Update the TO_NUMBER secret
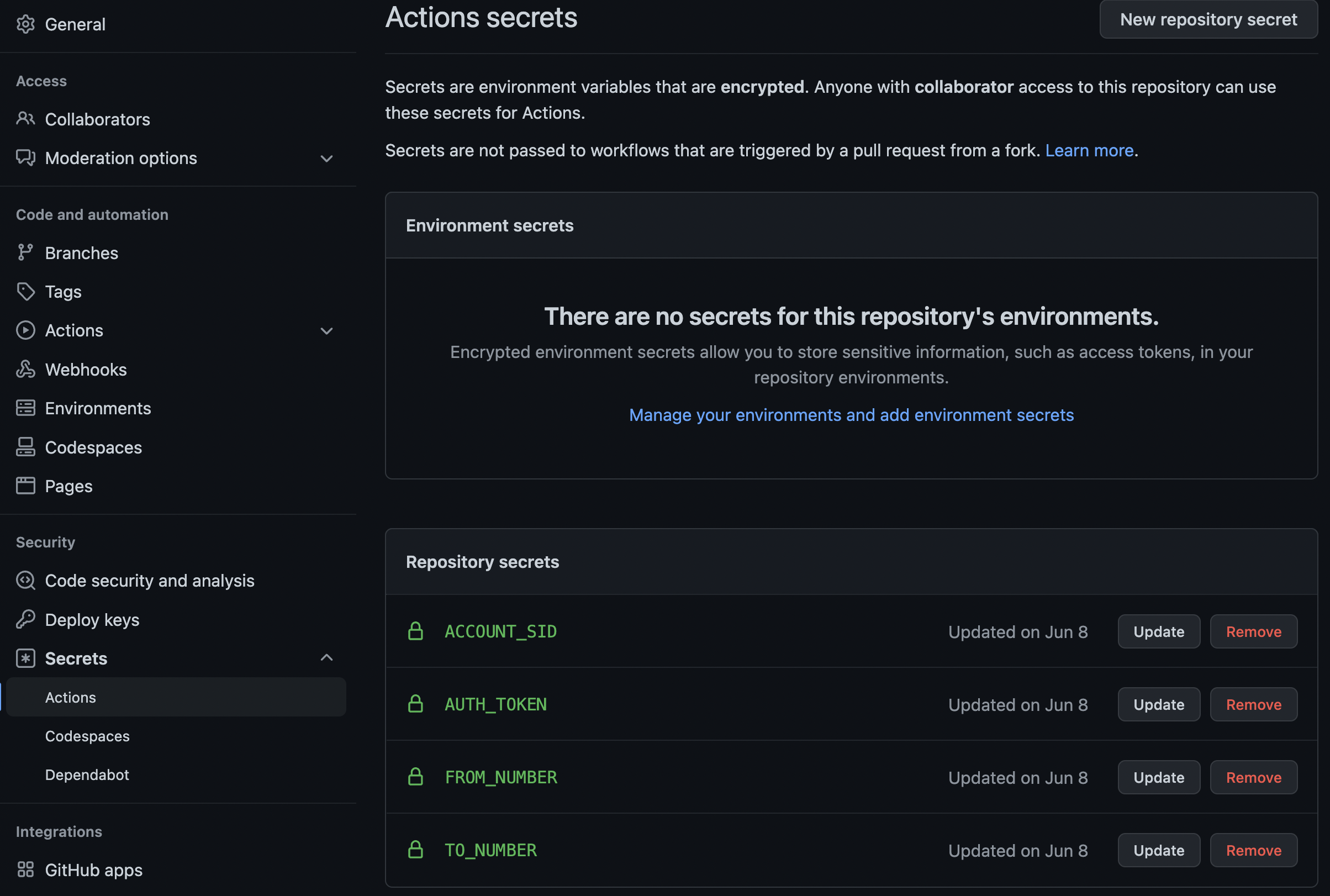The height and width of the screenshot is (896, 1330). point(1159,850)
